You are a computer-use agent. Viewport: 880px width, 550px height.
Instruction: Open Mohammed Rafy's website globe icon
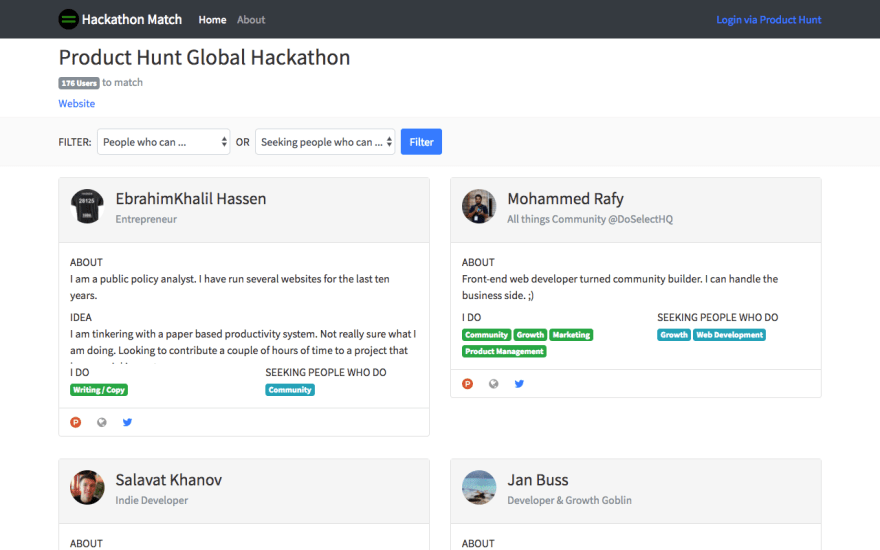tap(493, 384)
